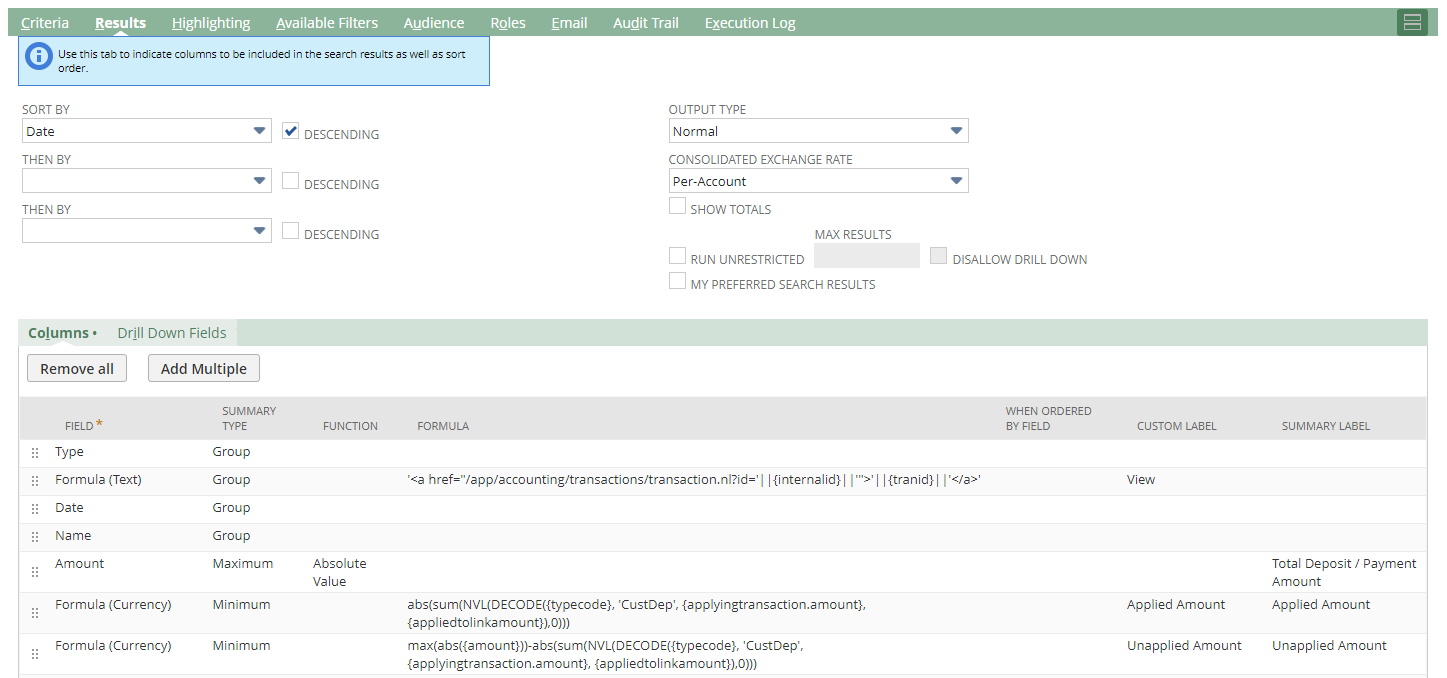Viewport: 1447px width, 678px height.
Task: Uncheck Descending for Sort By Date
Action: [x=290, y=131]
